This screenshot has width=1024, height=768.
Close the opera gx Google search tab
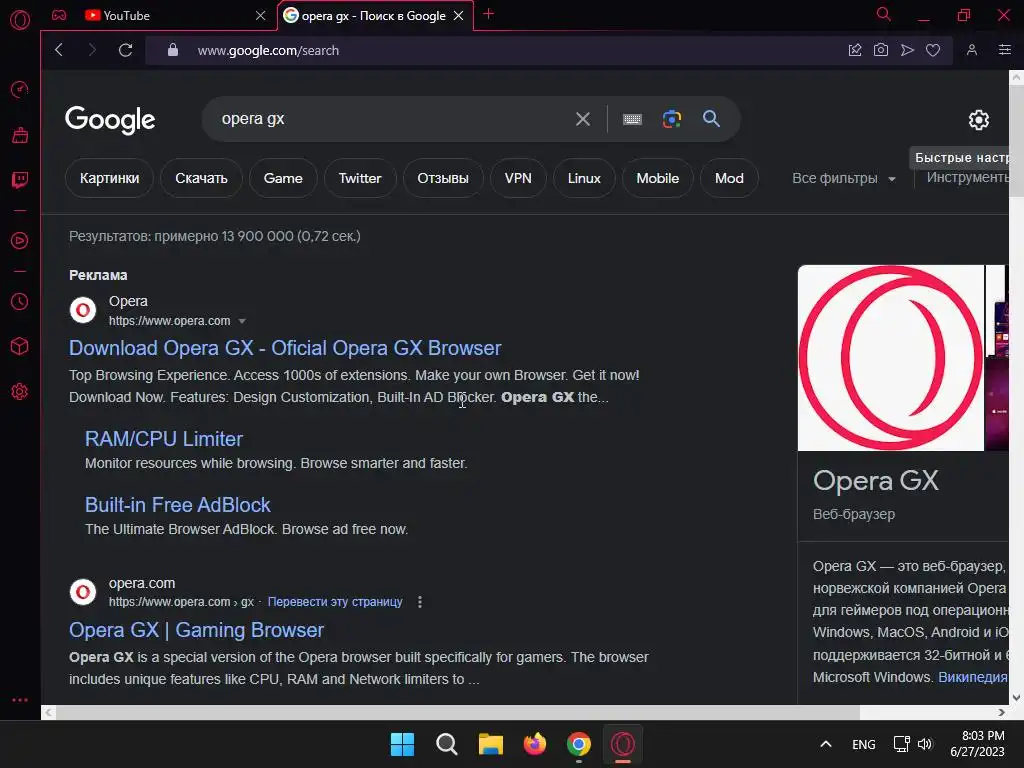458,15
